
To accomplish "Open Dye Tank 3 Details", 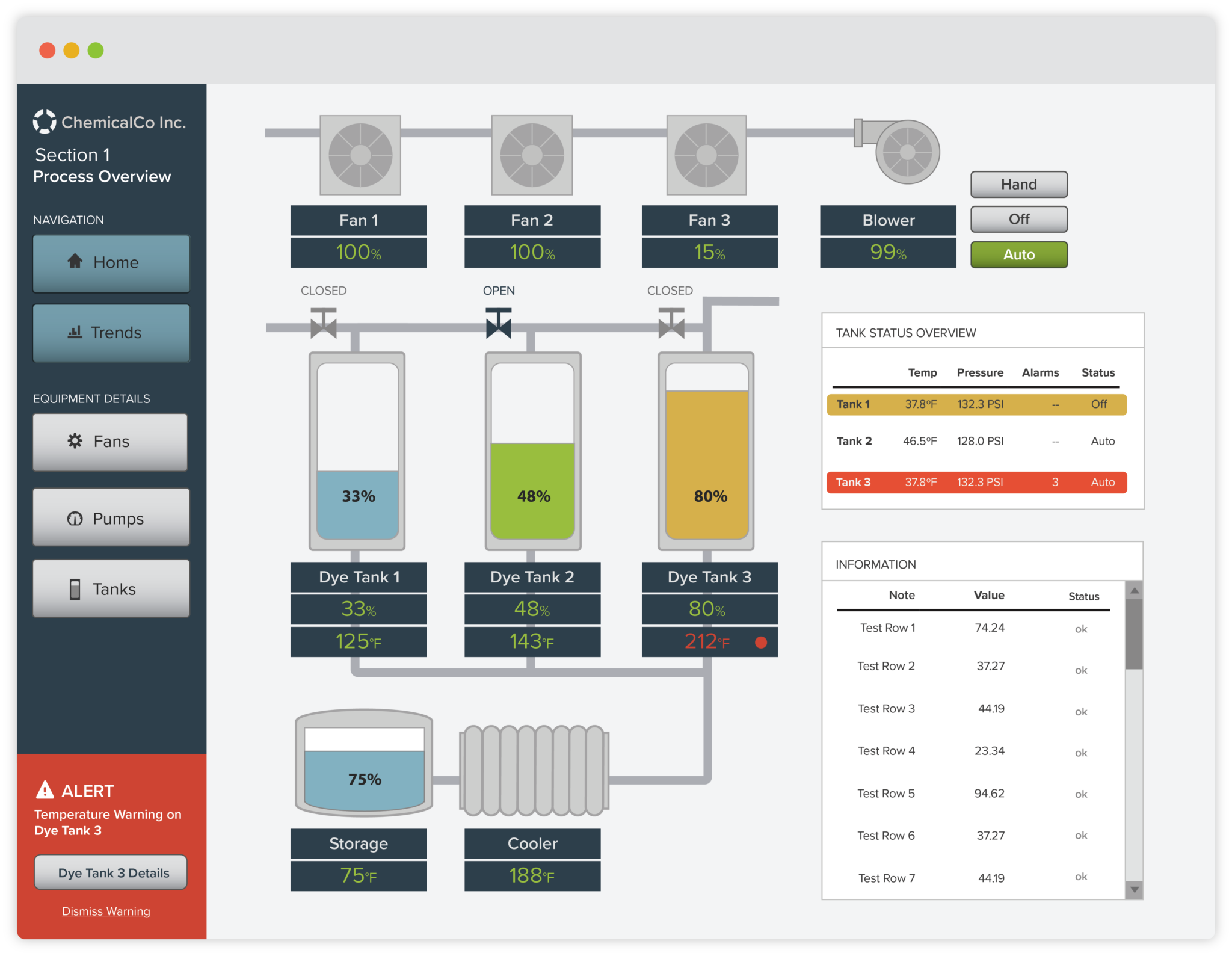I will (x=111, y=872).
